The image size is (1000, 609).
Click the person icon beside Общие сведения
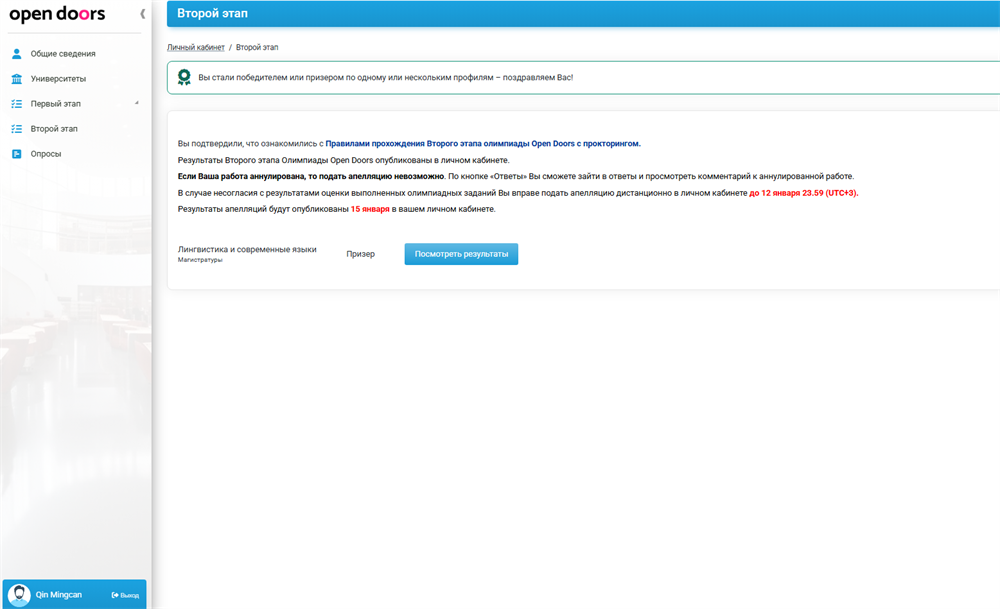point(17,54)
